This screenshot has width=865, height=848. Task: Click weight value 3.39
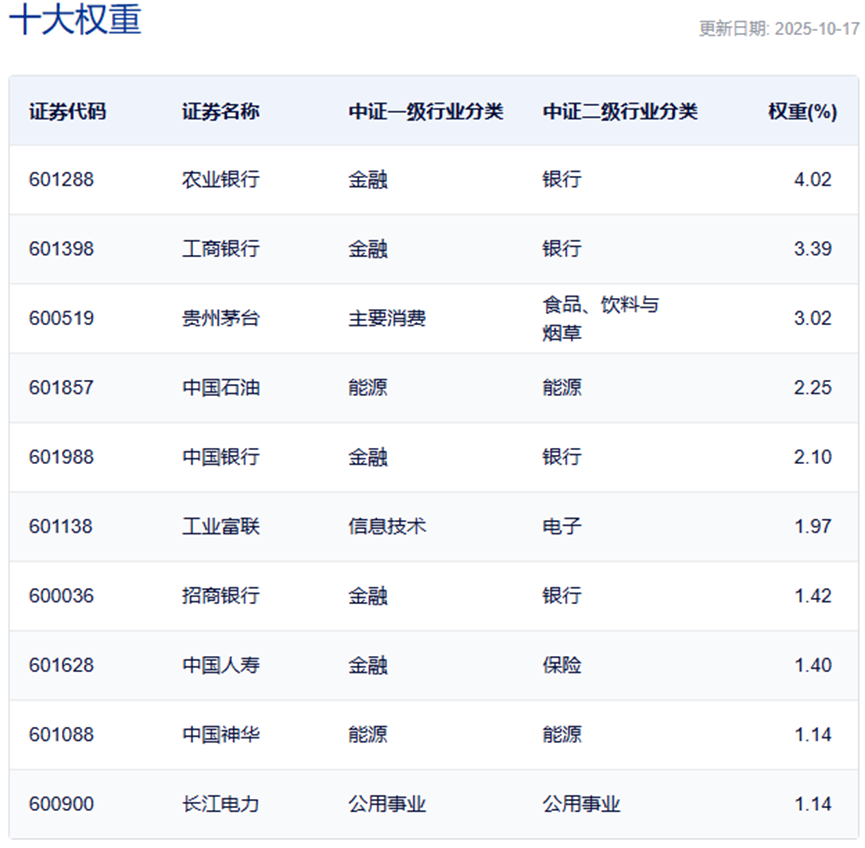[813, 249]
